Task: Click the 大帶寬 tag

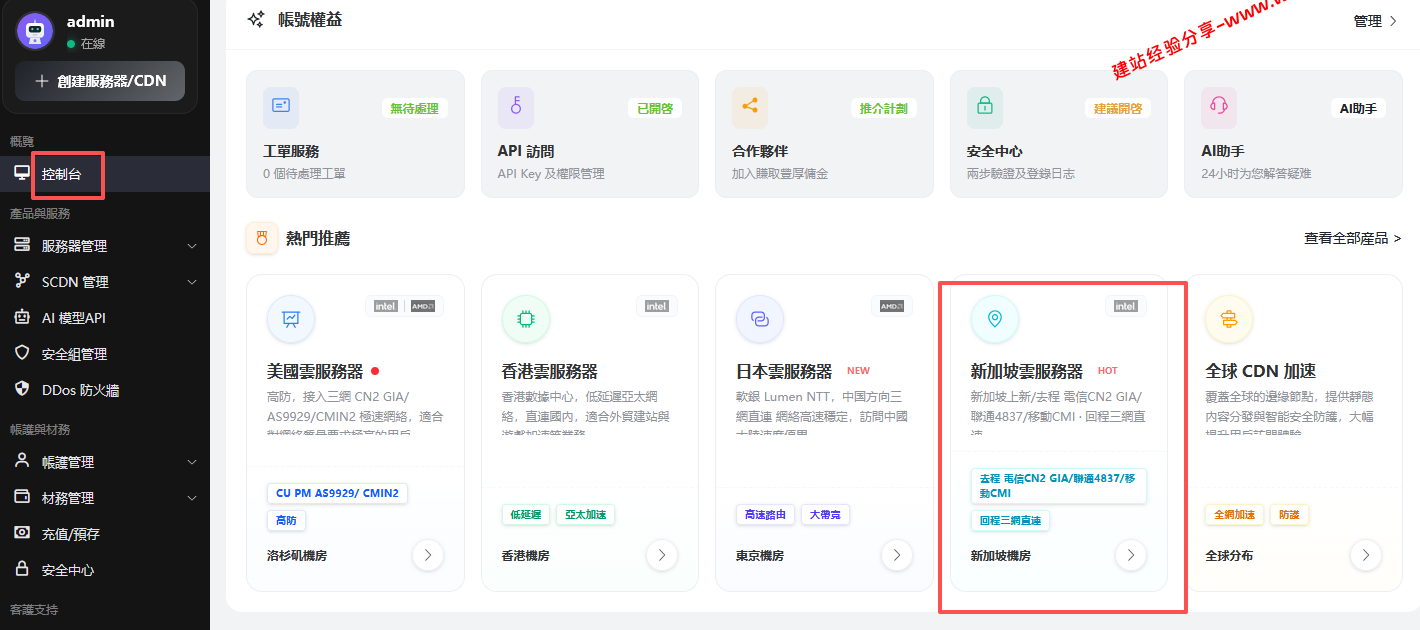Action: (825, 515)
